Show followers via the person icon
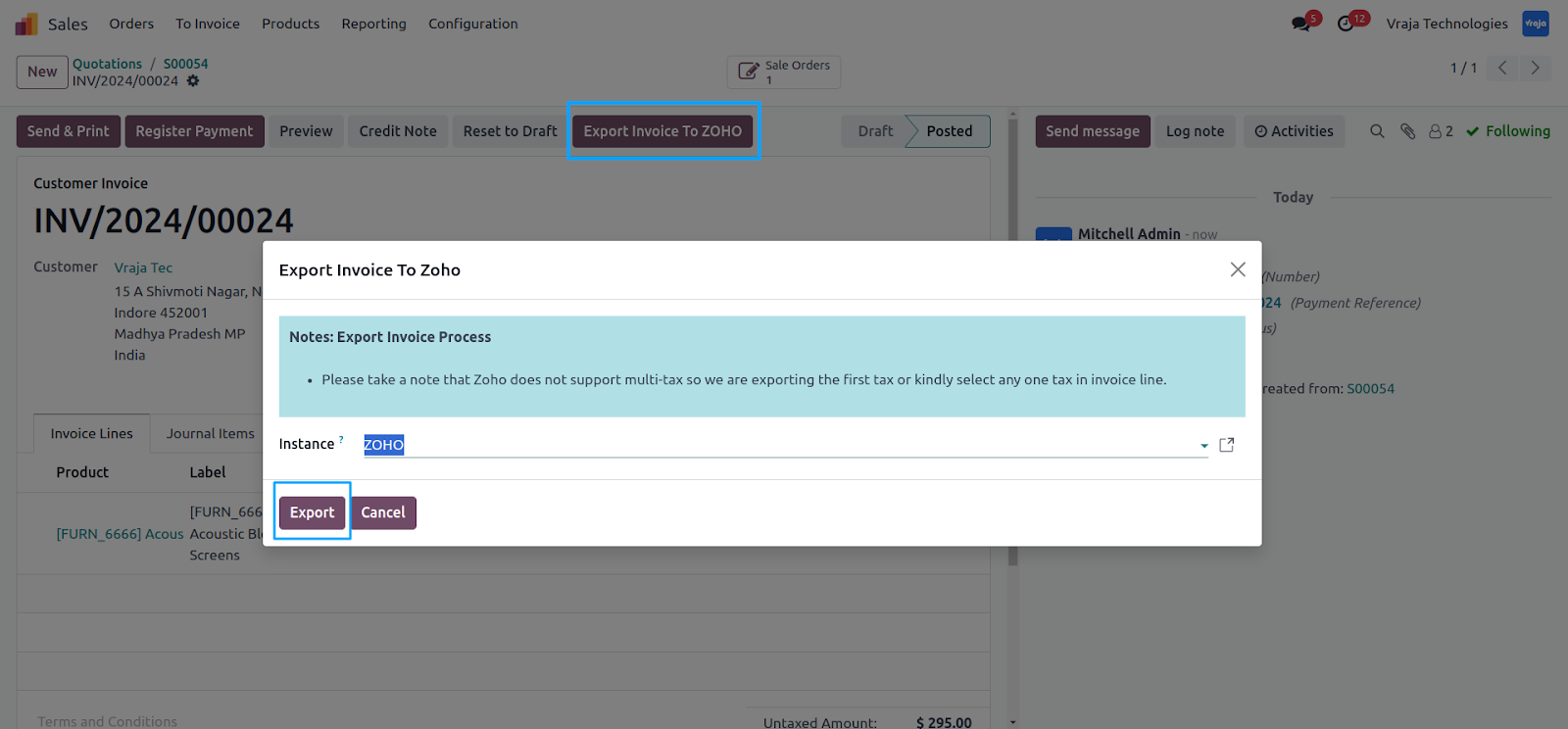The height and width of the screenshot is (729, 1568). [1441, 131]
